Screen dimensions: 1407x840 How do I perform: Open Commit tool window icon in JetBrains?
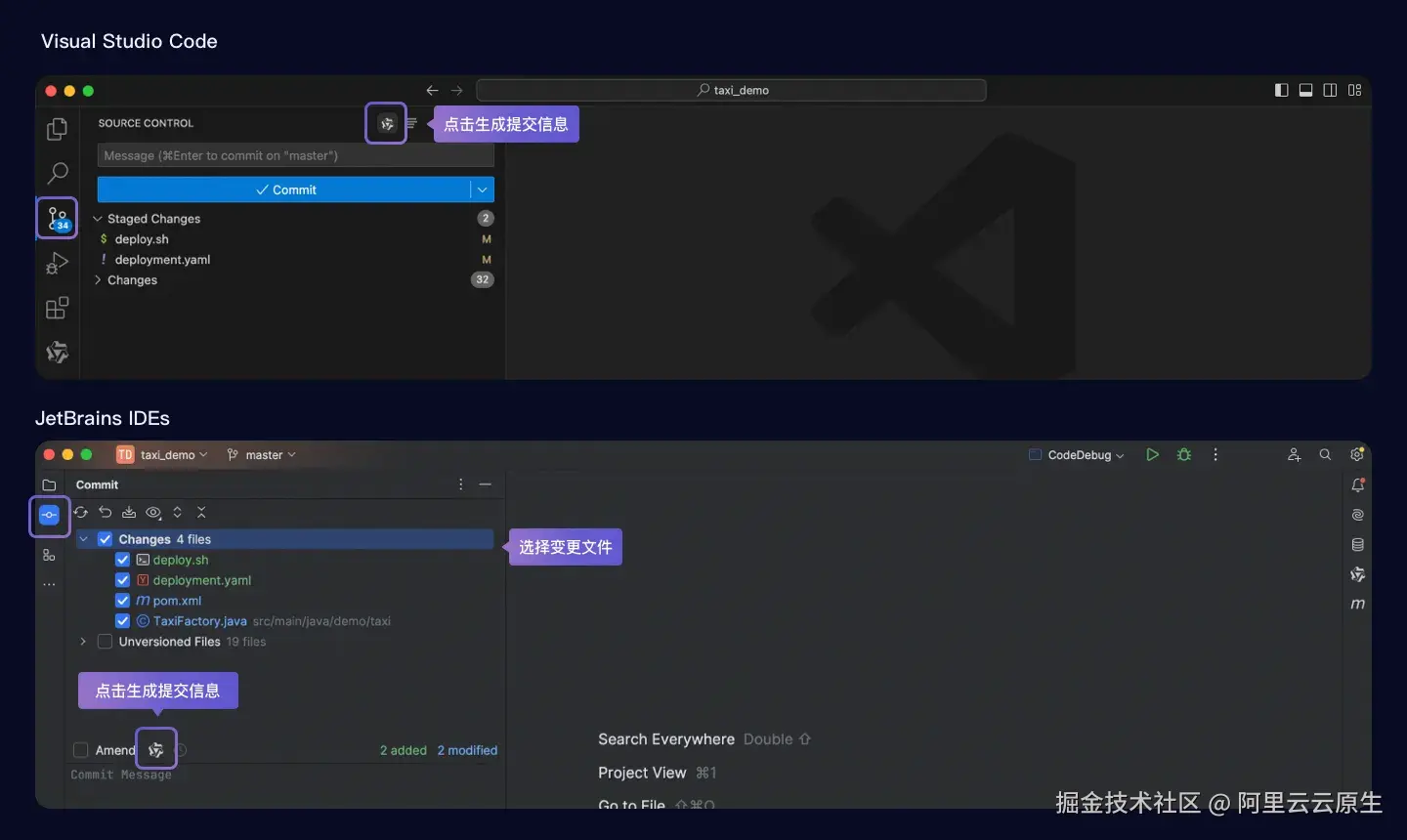(49, 515)
